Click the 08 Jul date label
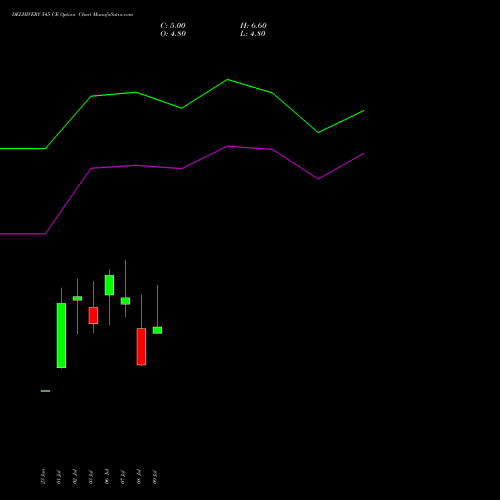 (139, 477)
